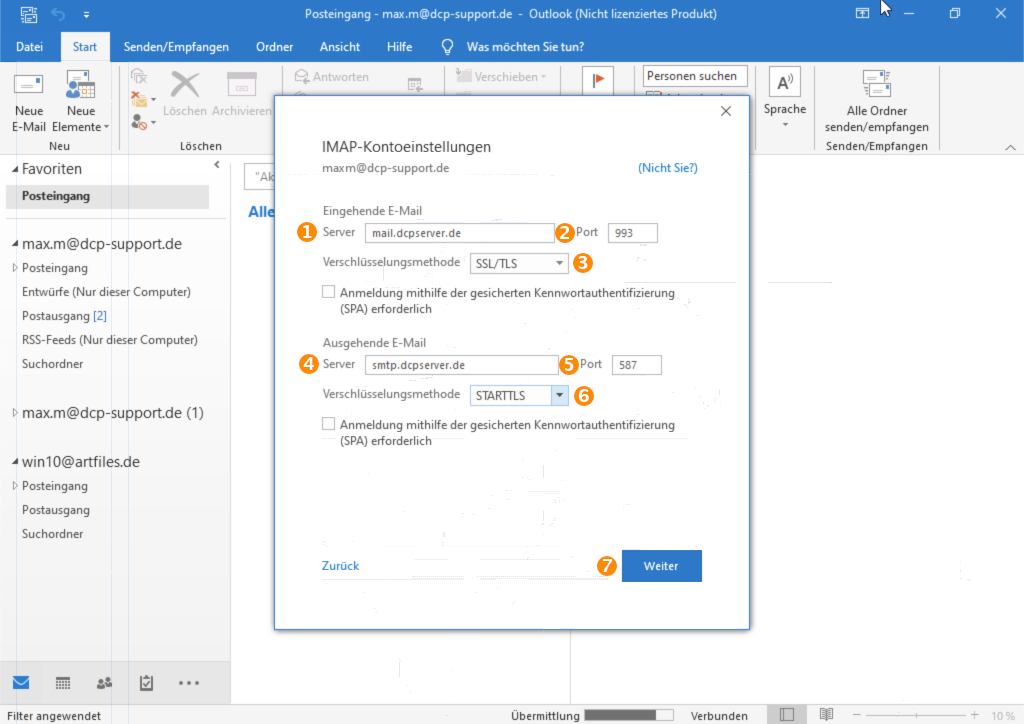This screenshot has height=724, width=1024.
Task: Enable SPA checkbox for outgoing mail
Action: point(328,424)
